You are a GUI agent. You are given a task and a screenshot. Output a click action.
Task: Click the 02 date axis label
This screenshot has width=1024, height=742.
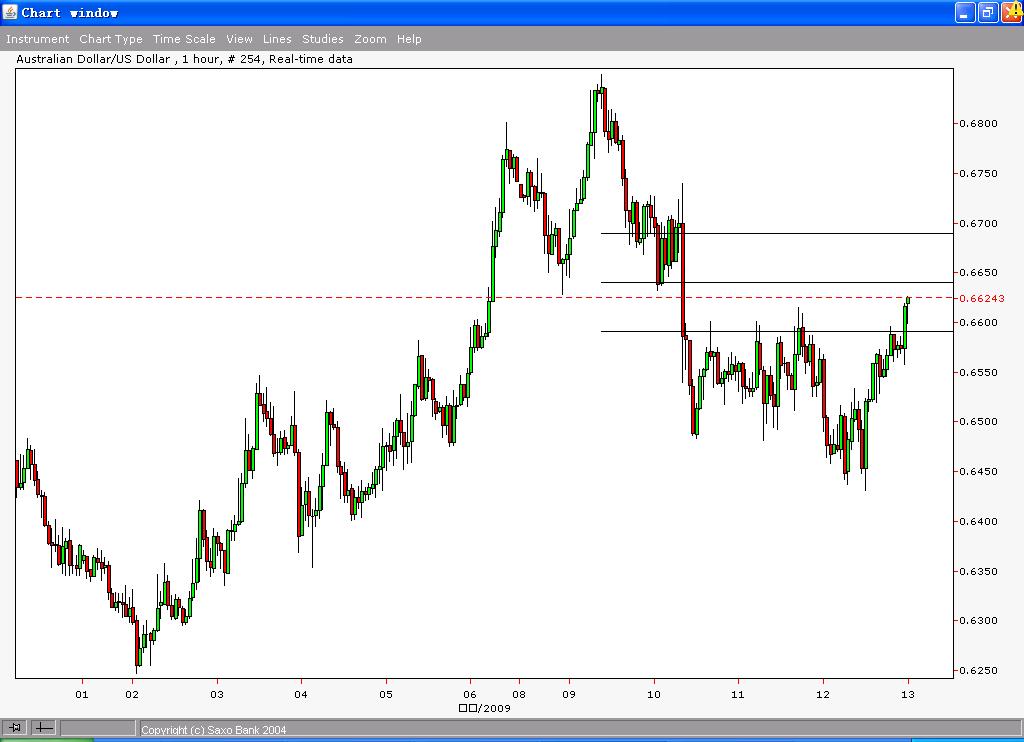pyautogui.click(x=132, y=694)
